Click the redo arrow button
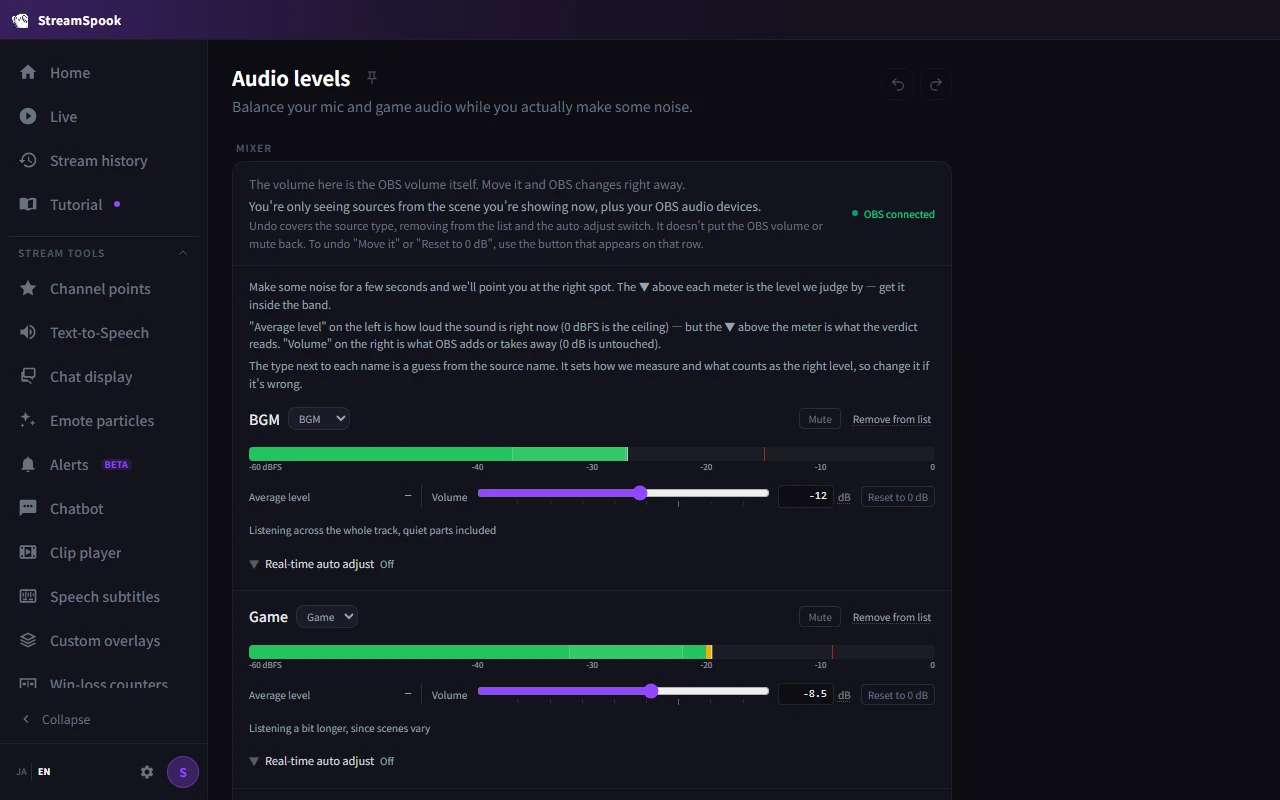The width and height of the screenshot is (1280, 800). (x=936, y=85)
